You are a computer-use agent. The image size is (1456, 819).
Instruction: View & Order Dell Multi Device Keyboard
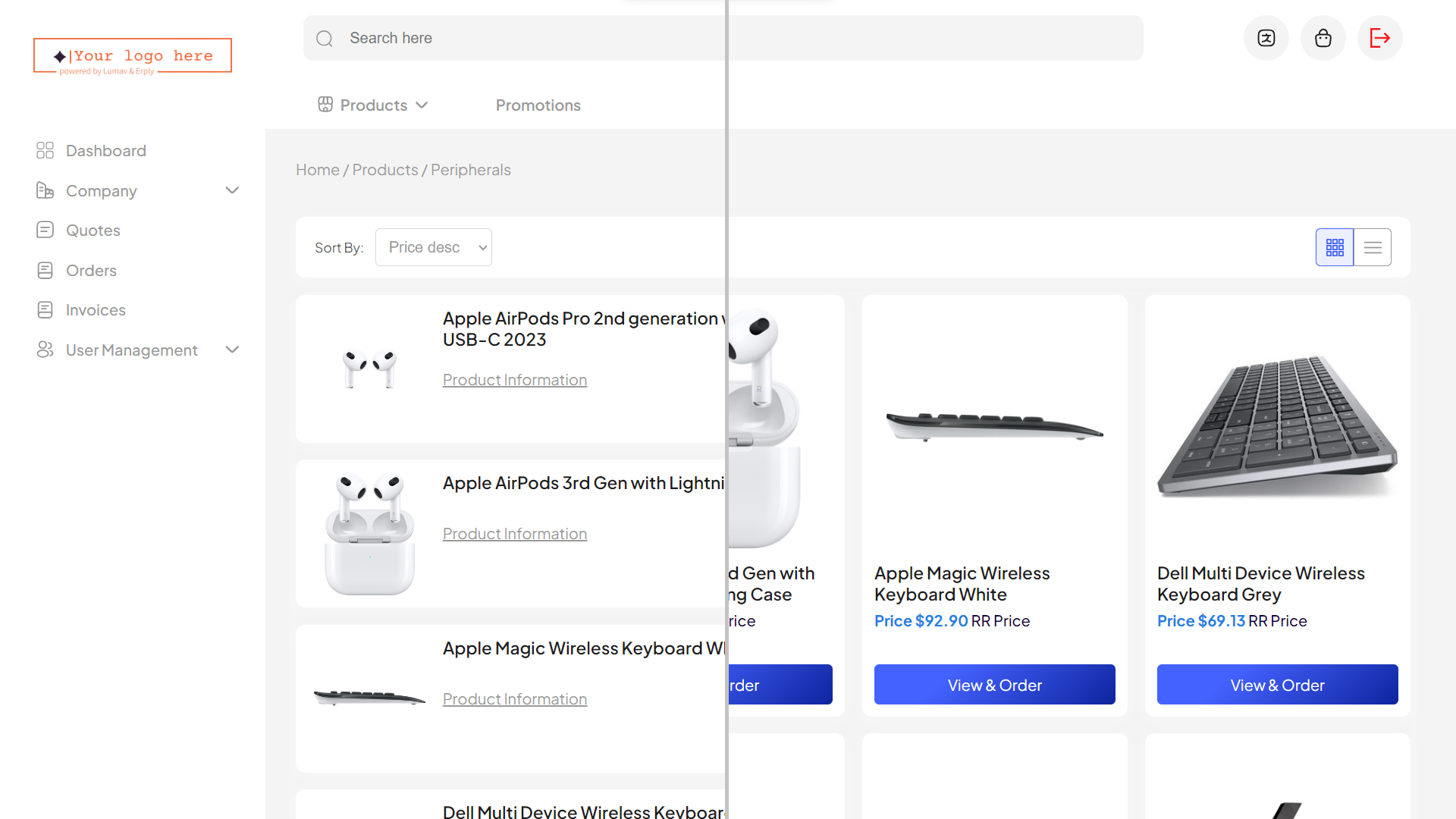click(1277, 685)
